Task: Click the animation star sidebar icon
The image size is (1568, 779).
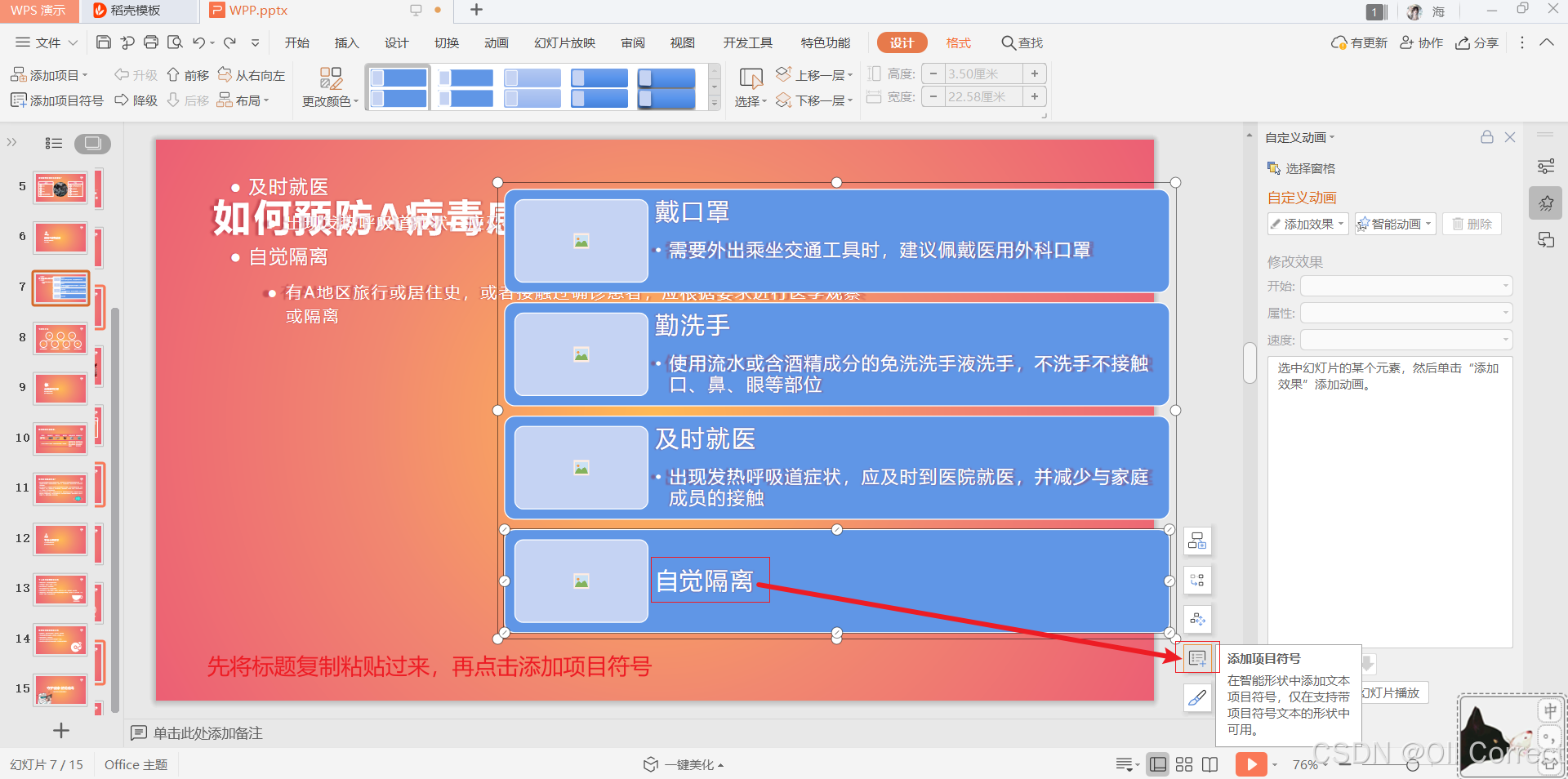Action: [x=1546, y=203]
